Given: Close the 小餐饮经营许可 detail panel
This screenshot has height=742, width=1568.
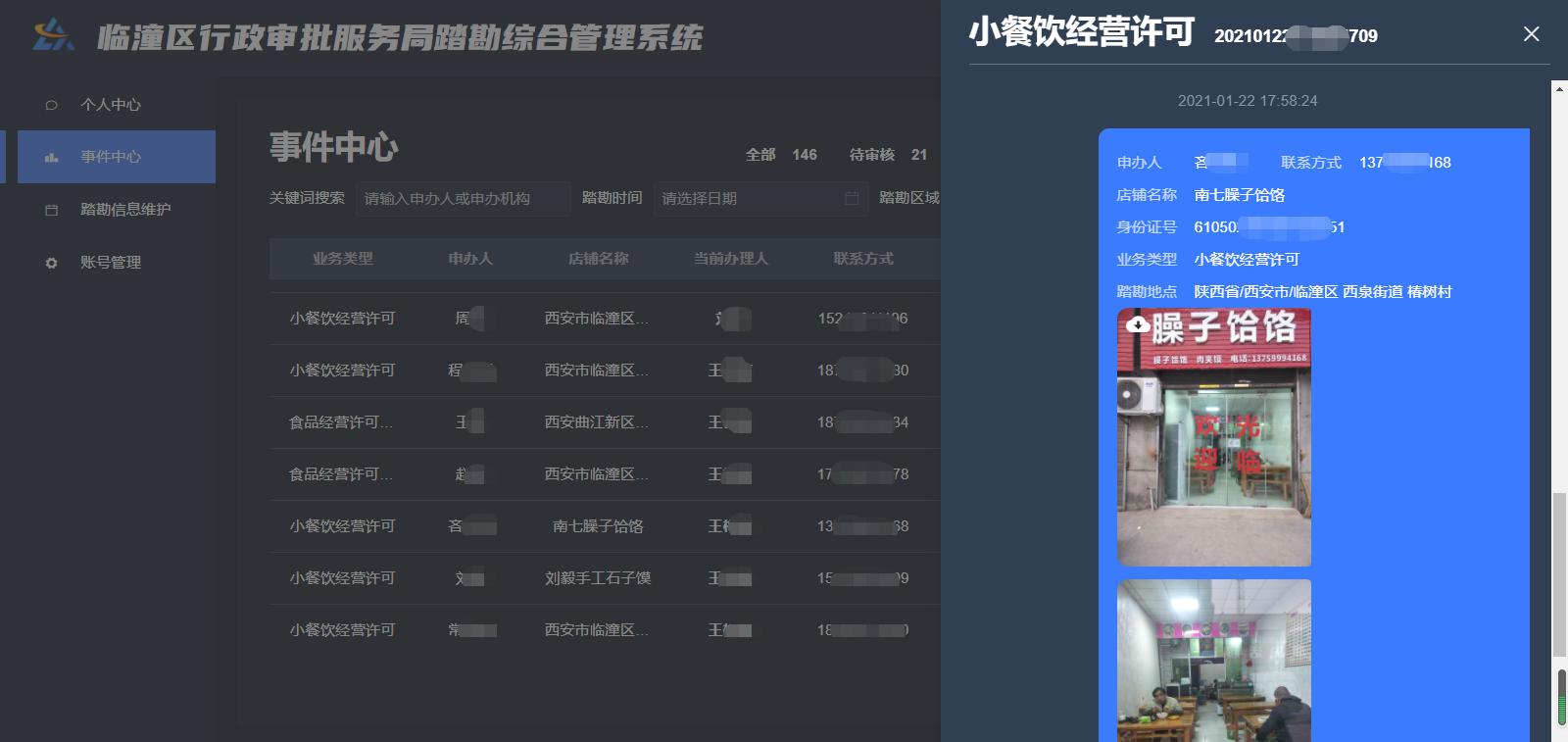Looking at the screenshot, I should coord(1532,34).
